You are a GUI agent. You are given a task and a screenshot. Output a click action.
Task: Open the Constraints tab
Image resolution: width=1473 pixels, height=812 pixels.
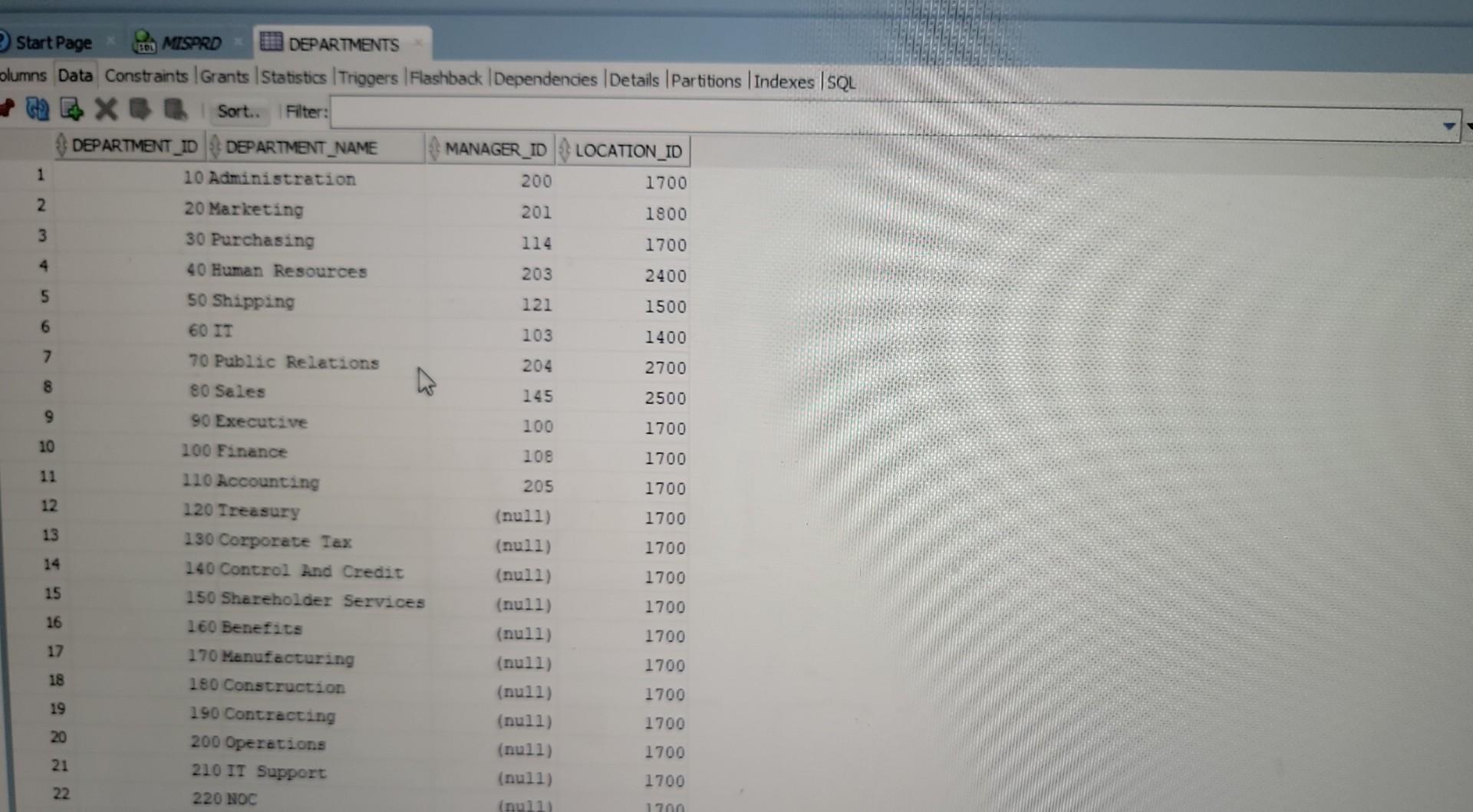pyautogui.click(x=147, y=77)
